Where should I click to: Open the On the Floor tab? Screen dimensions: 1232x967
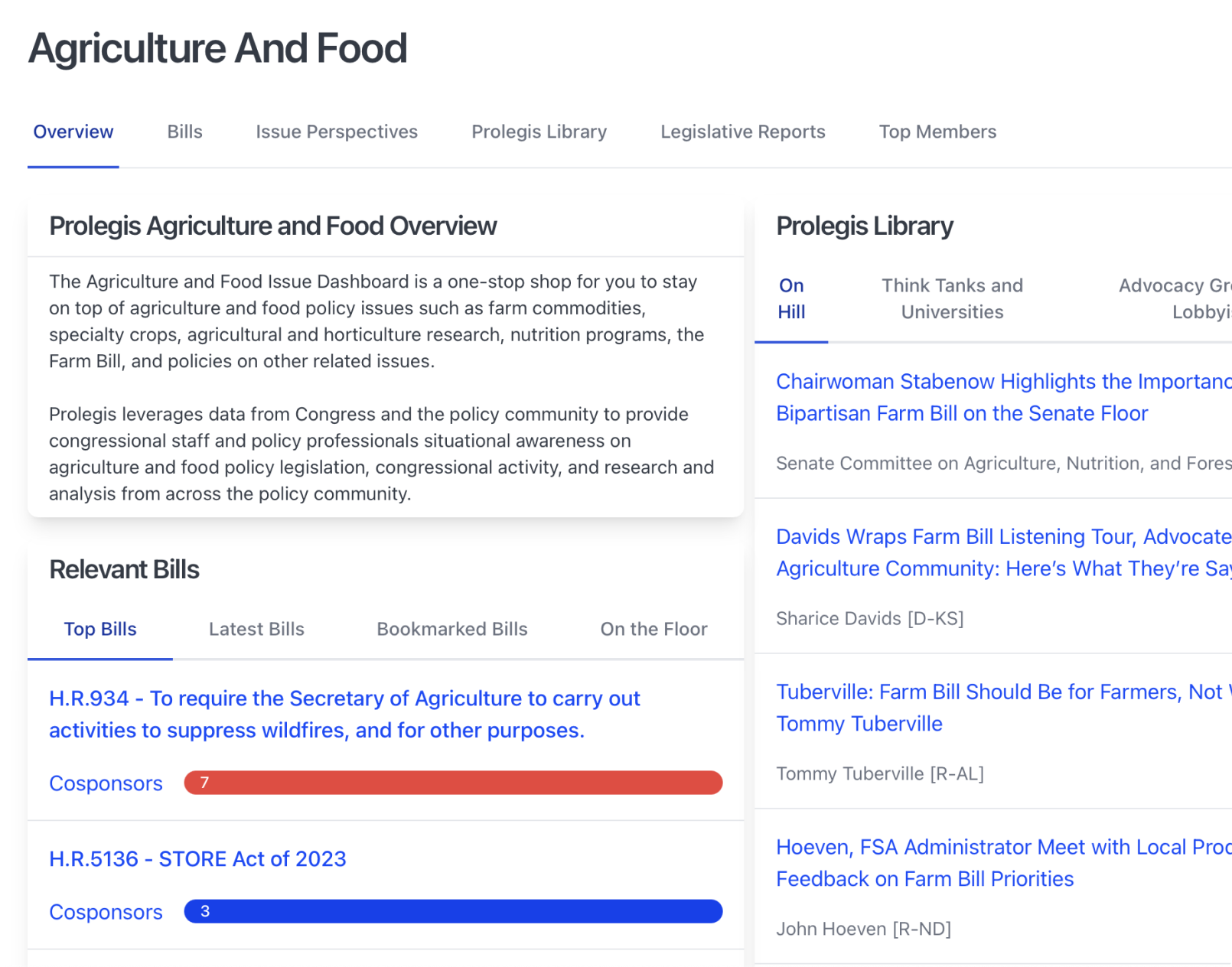click(653, 629)
